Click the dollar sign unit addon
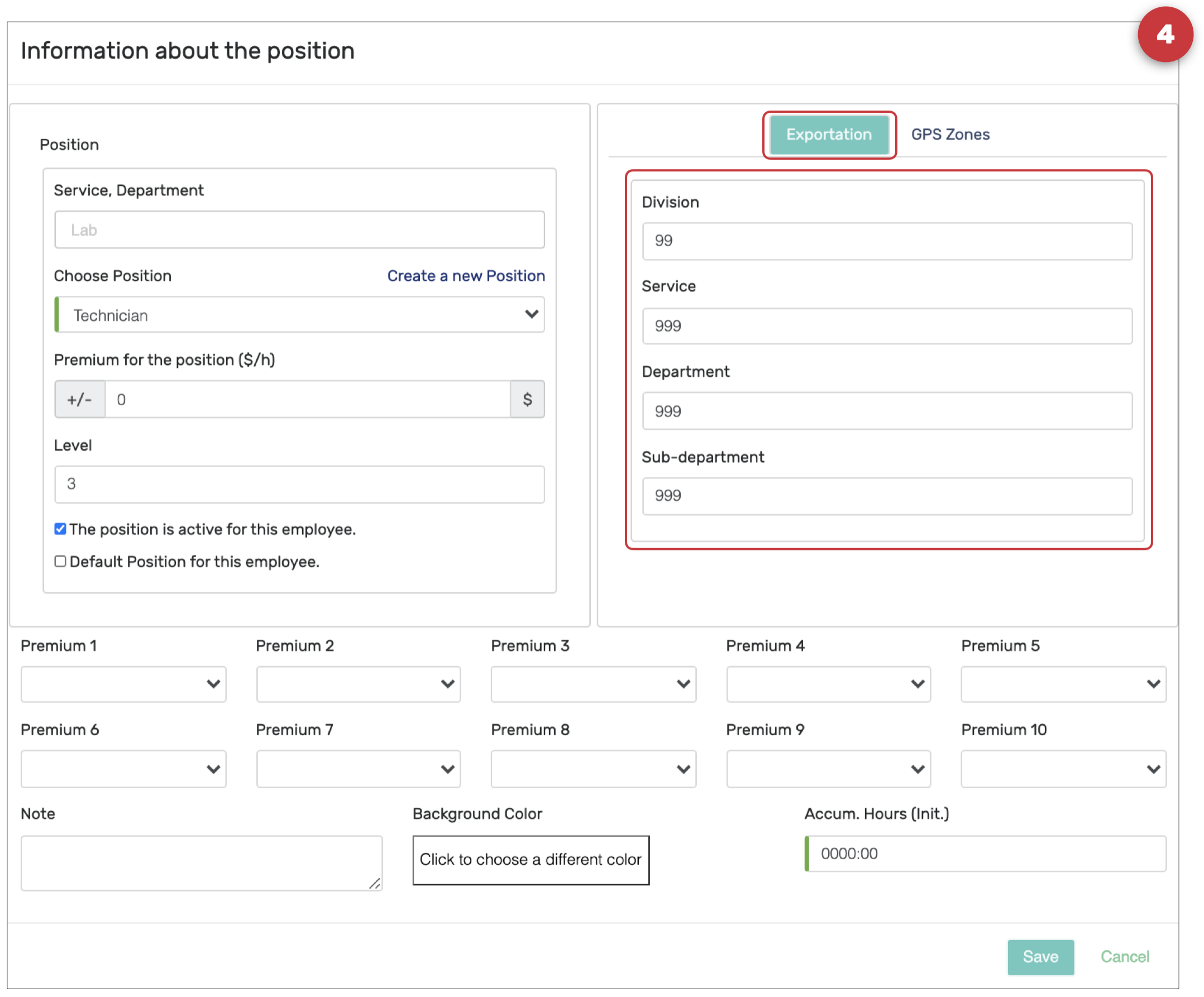The width and height of the screenshot is (1204, 997). click(527, 399)
